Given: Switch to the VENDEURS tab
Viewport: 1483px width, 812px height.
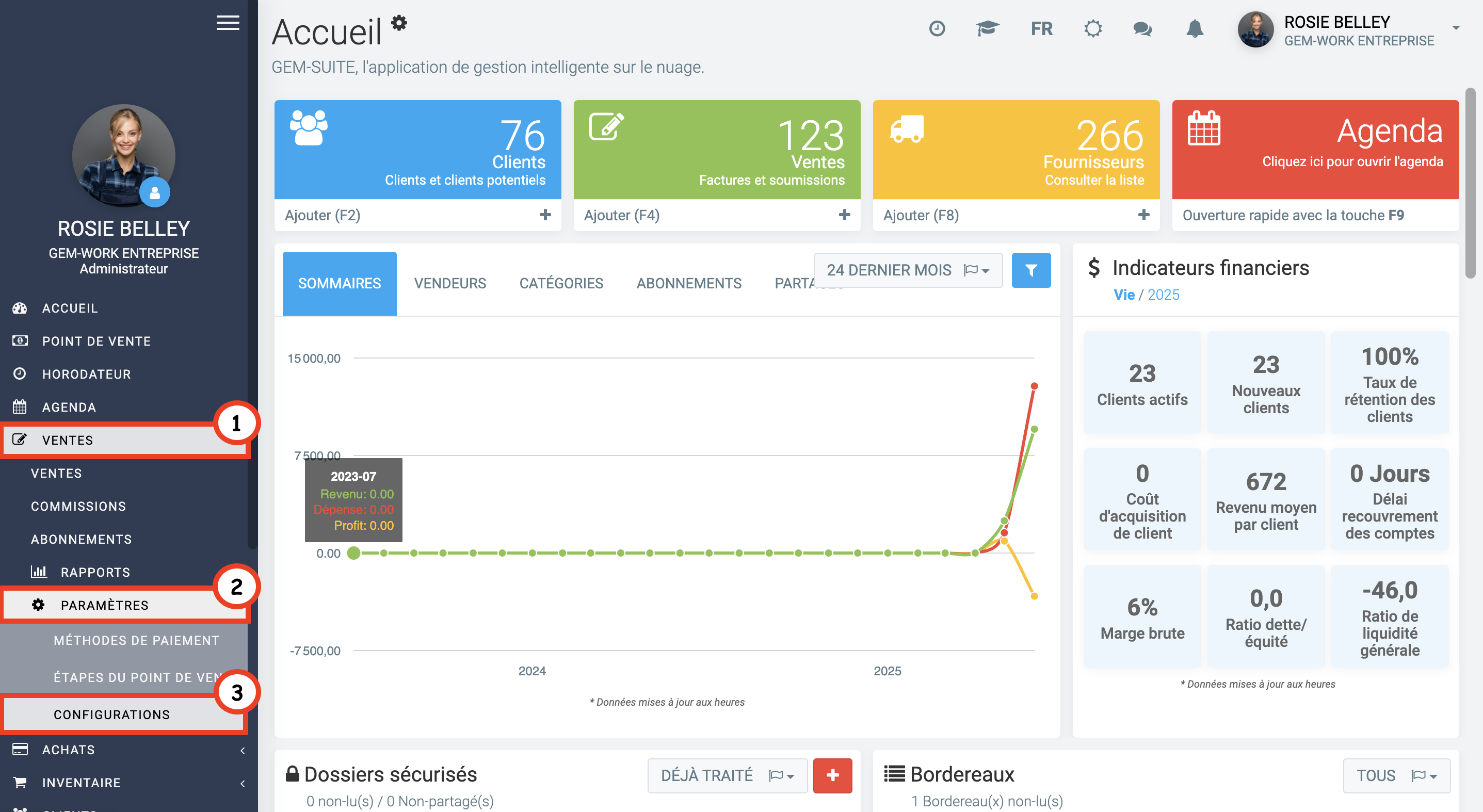Looking at the screenshot, I should [449, 283].
